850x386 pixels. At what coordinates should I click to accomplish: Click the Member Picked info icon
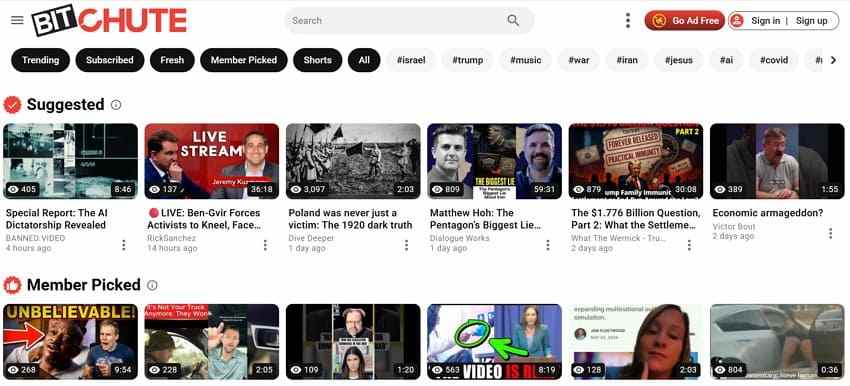coord(152,285)
